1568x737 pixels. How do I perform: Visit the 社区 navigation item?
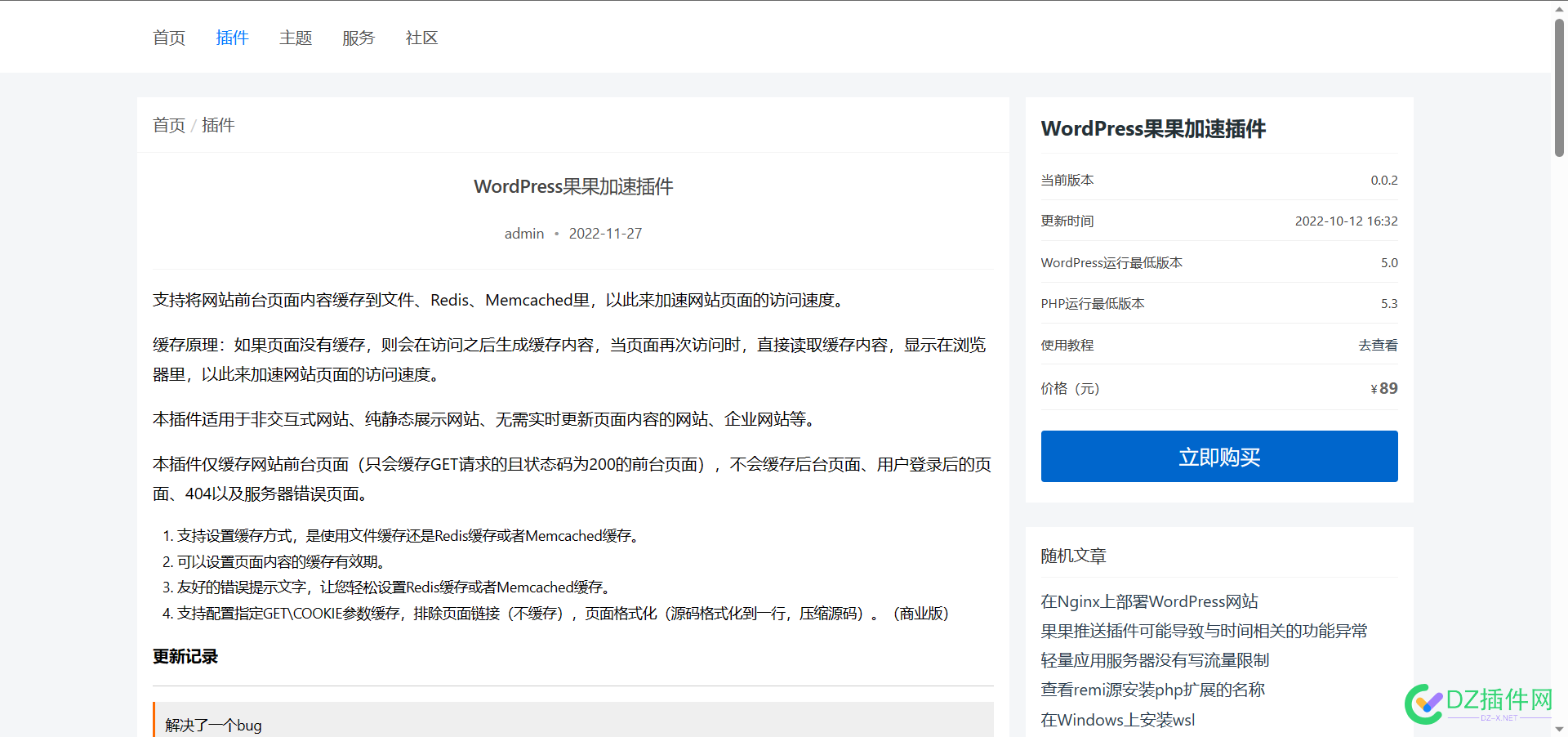point(422,38)
